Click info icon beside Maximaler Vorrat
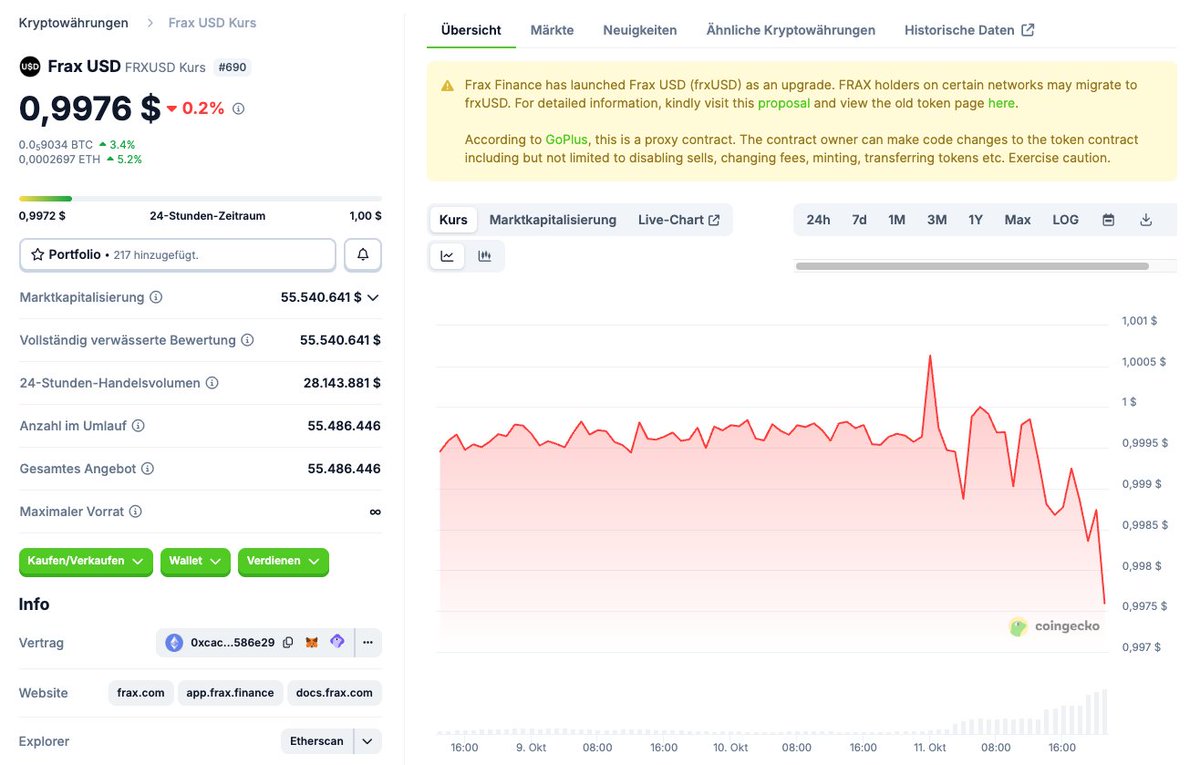 pos(135,512)
